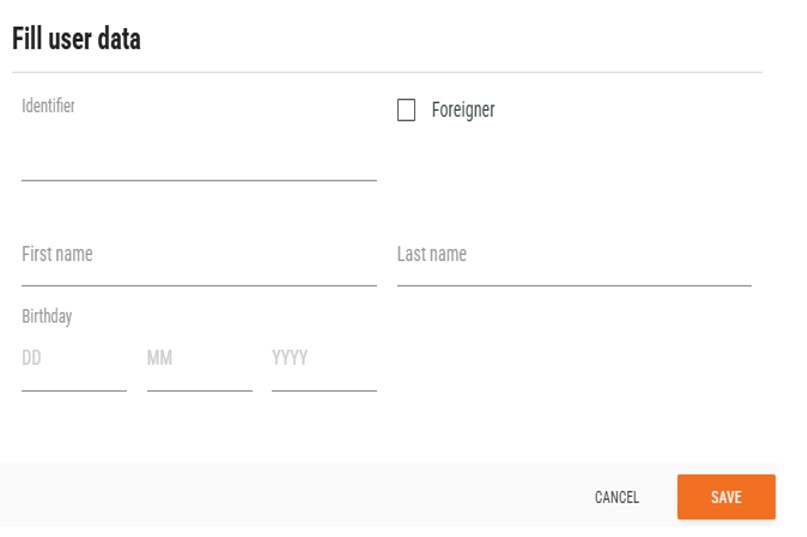The image size is (807, 537).
Task: Click the gray footer bar left of CANCEL
Action: pyautogui.click(x=280, y=495)
